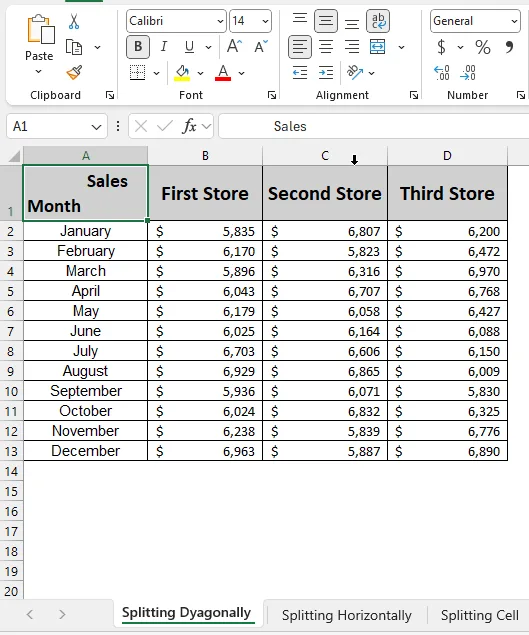The image size is (529, 635).
Task: Select the Second Store header cell
Action: [325, 193]
